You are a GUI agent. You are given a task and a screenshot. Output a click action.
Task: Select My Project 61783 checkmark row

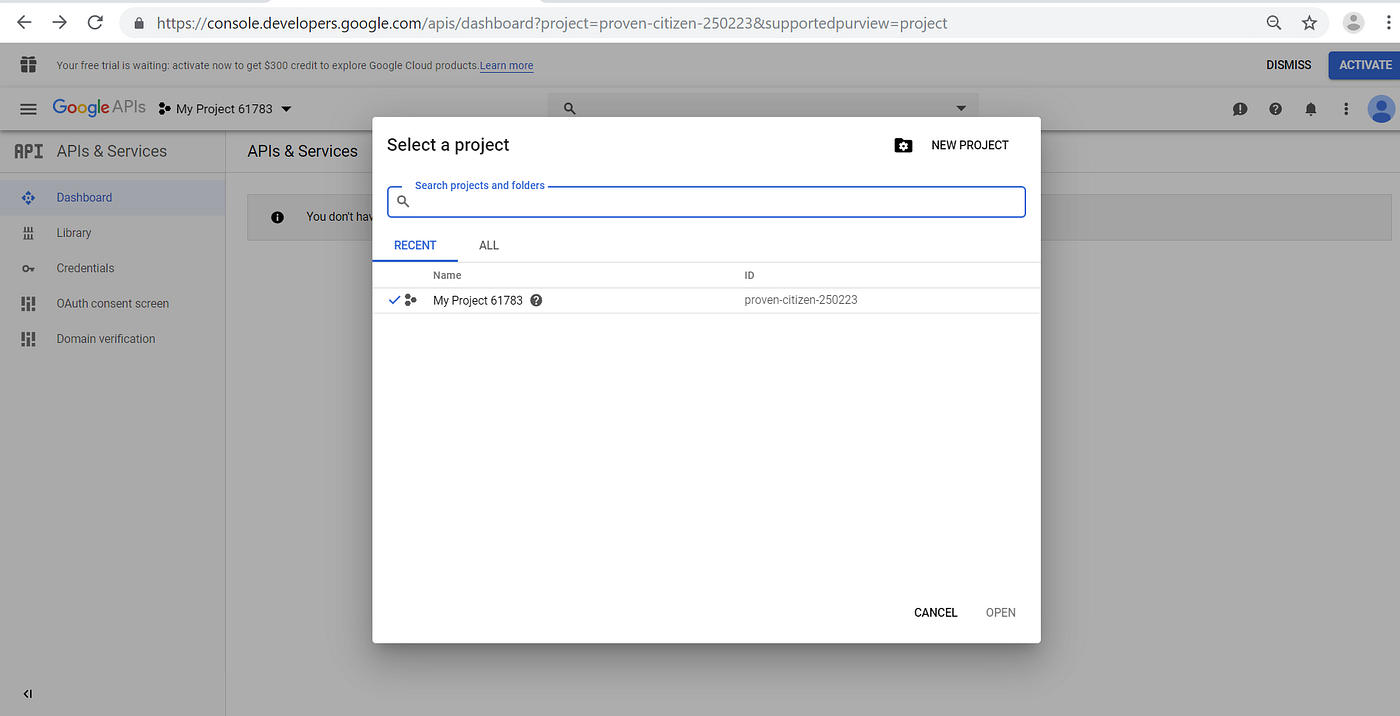click(x=478, y=299)
